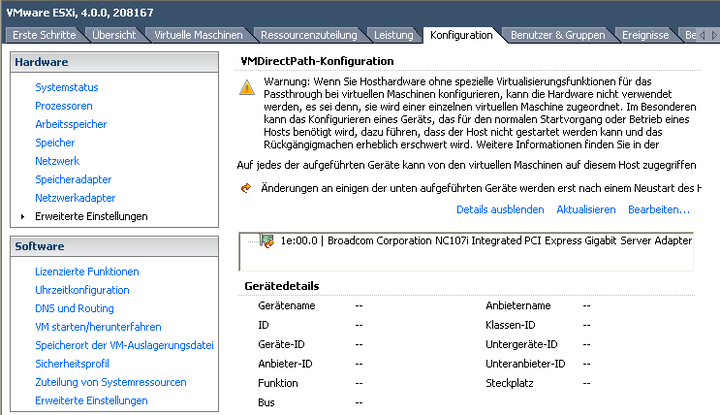
Task: Open the Netzwerk hardware link
Action: click(x=57, y=161)
